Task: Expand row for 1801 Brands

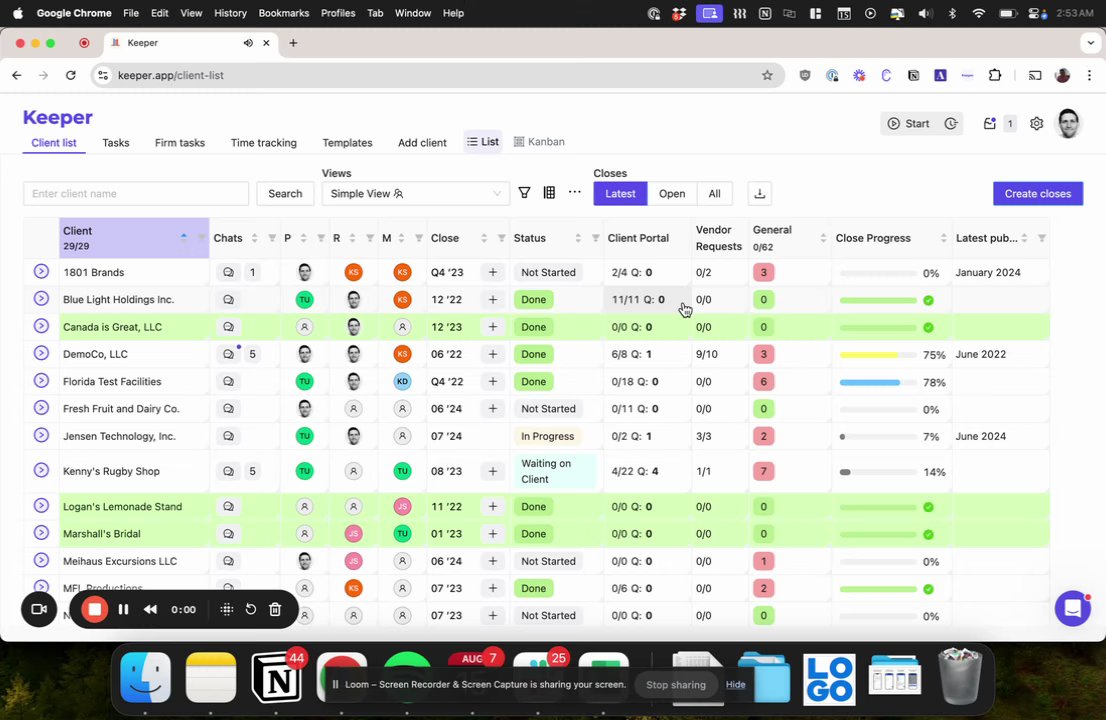Action: (41, 271)
